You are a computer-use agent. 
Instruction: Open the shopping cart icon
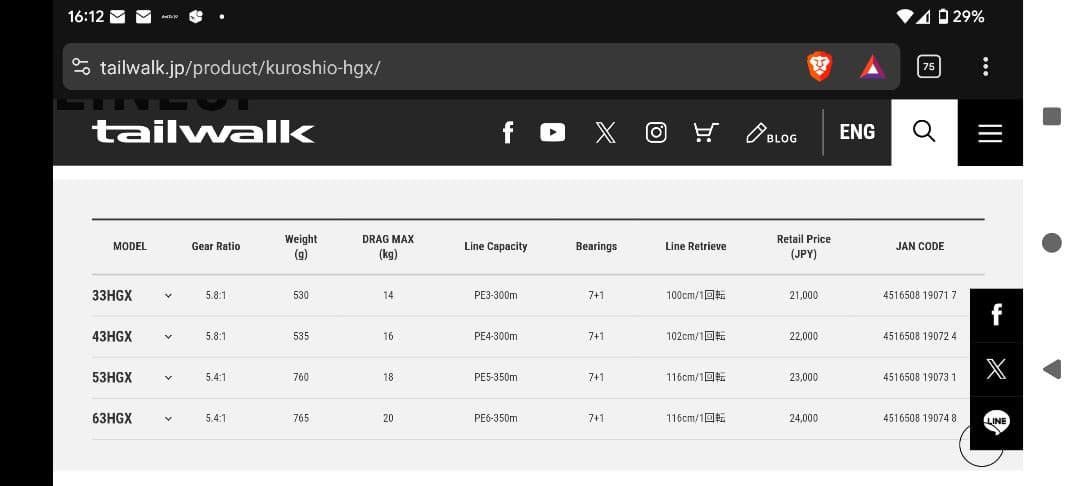(x=706, y=132)
